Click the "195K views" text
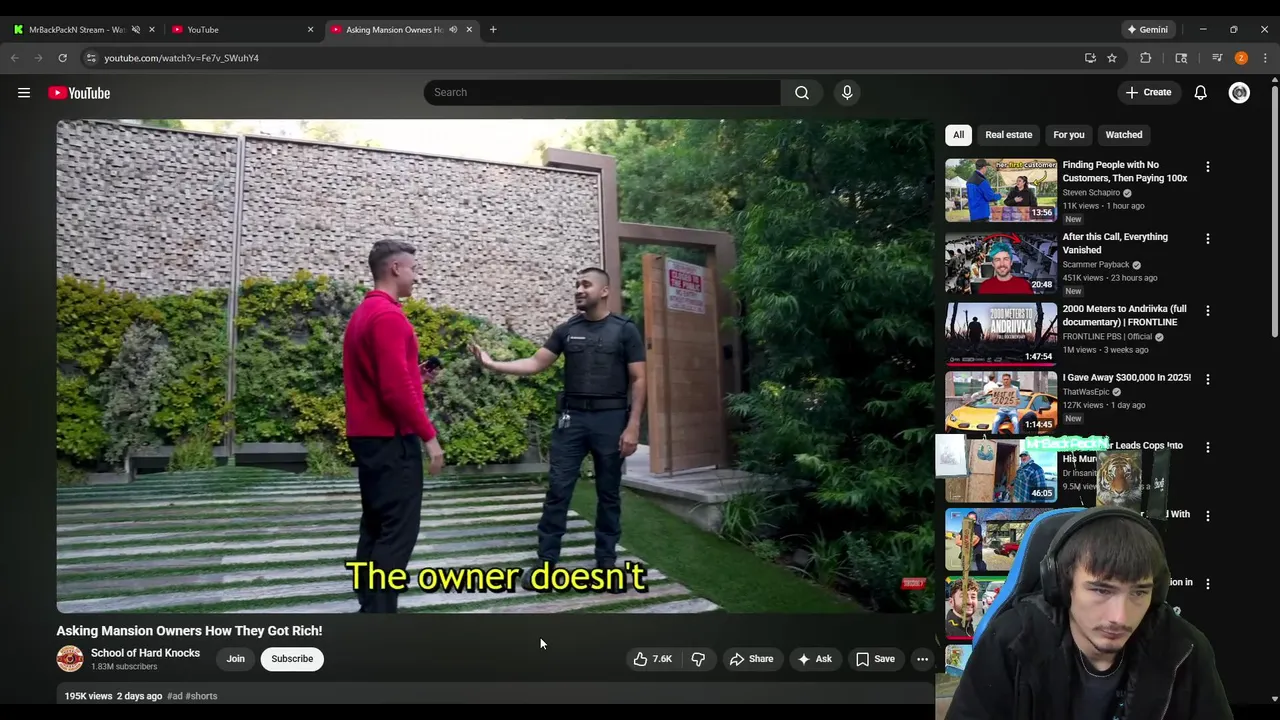The image size is (1280, 720). (x=88, y=696)
